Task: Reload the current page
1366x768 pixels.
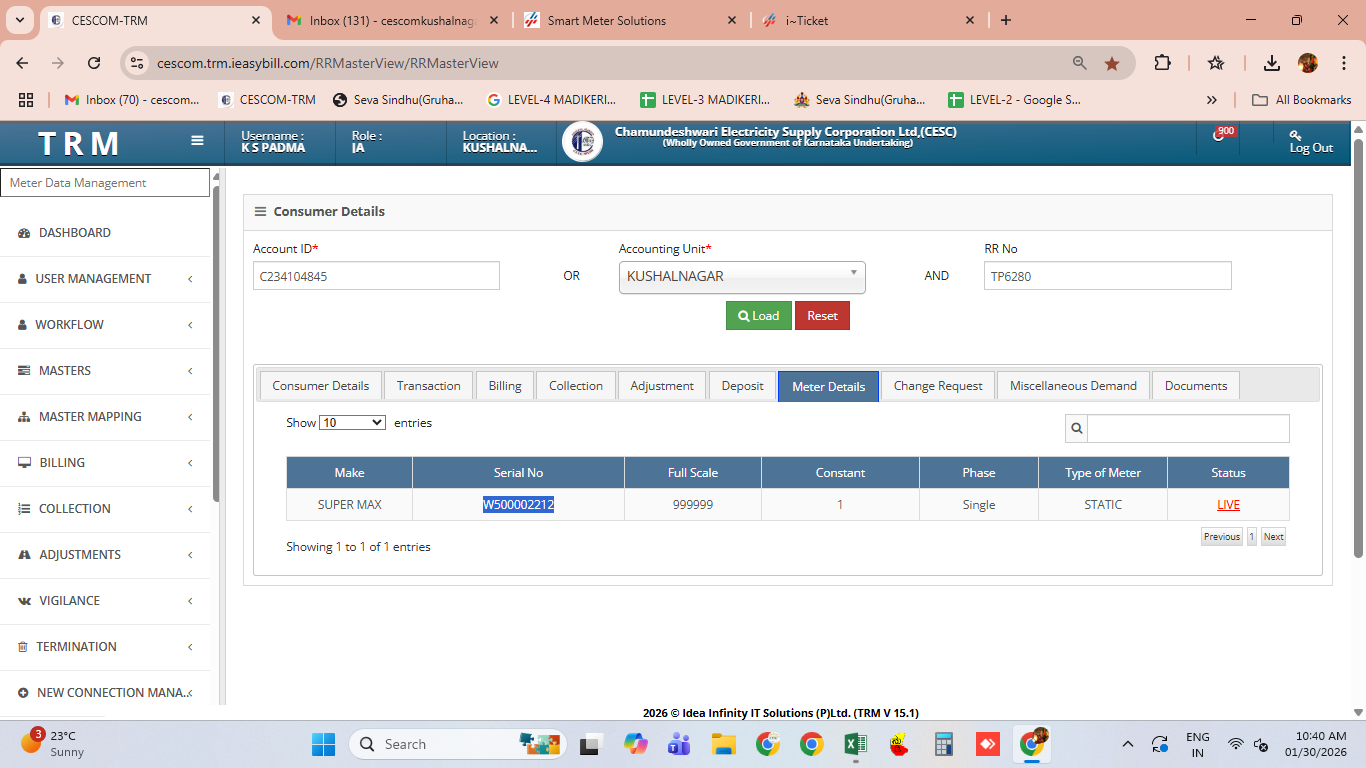Action: (94, 63)
